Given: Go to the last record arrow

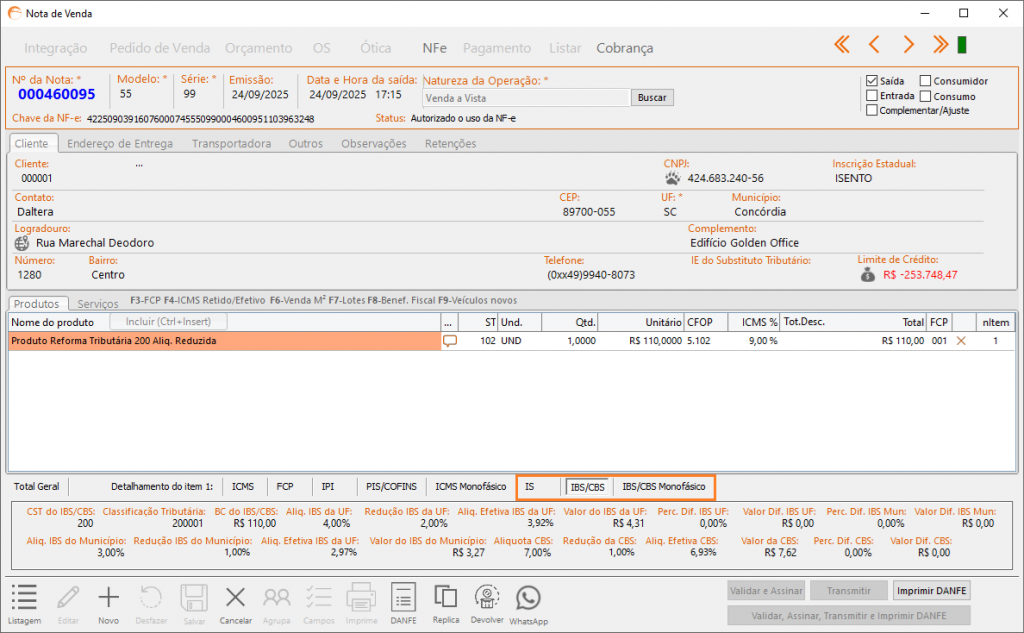Looking at the screenshot, I should [940, 44].
